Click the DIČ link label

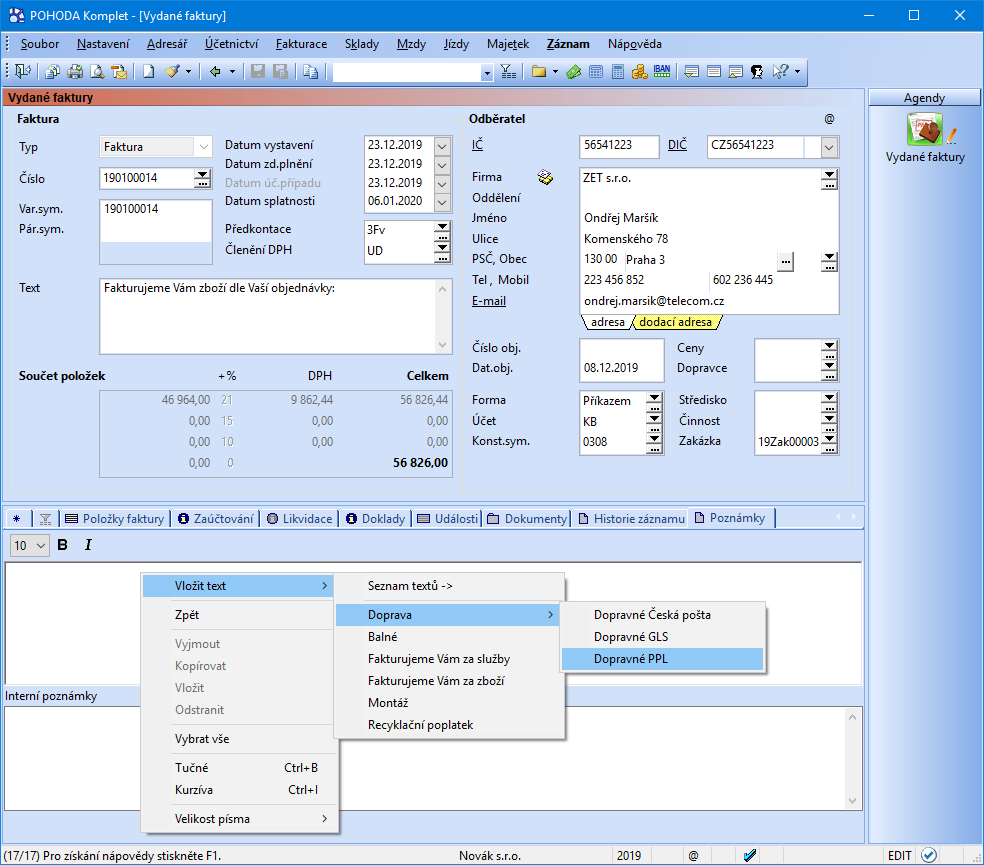677,145
